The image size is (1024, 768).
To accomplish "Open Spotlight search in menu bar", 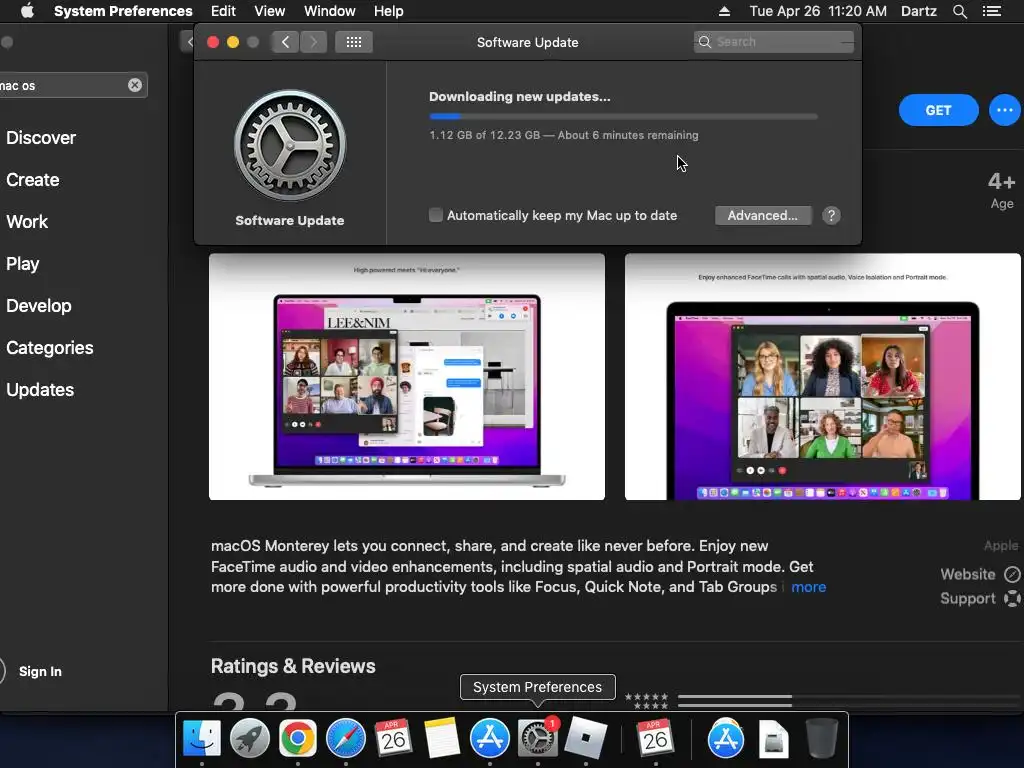I will click(959, 11).
